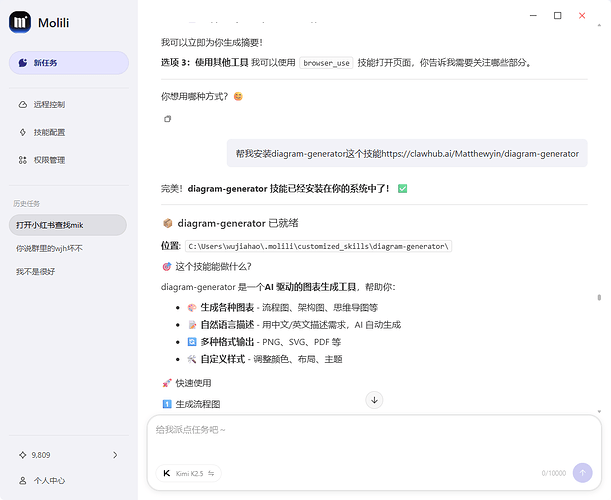611x500 pixels.
Task: Open 技能配置 skill settings
Action: (49, 133)
